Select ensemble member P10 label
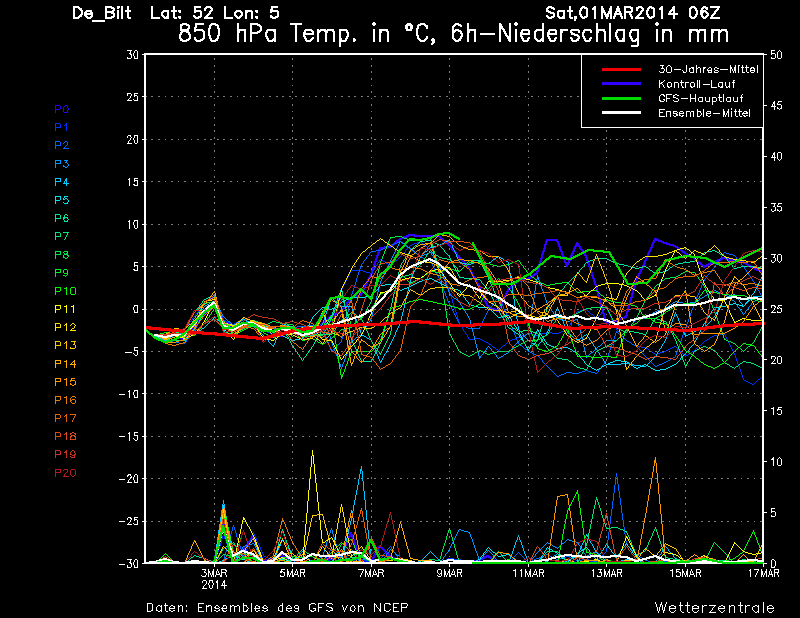The width and height of the screenshot is (800, 618). 64,291
